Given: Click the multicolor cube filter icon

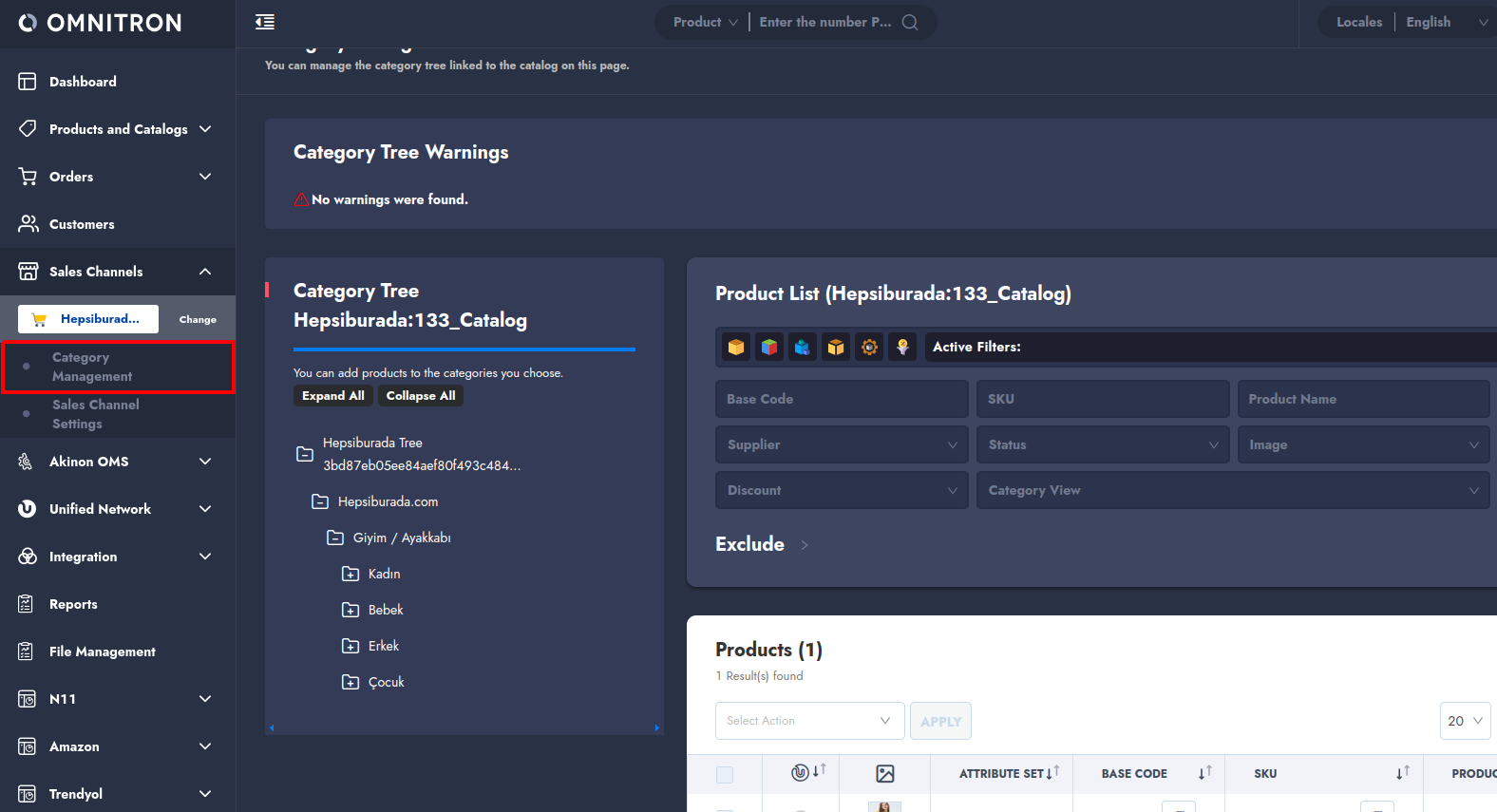Looking at the screenshot, I should 769,348.
